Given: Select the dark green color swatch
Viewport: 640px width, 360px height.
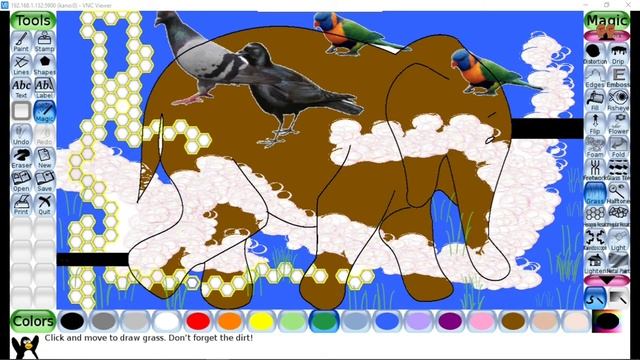Looking at the screenshot, I should coord(324,321).
